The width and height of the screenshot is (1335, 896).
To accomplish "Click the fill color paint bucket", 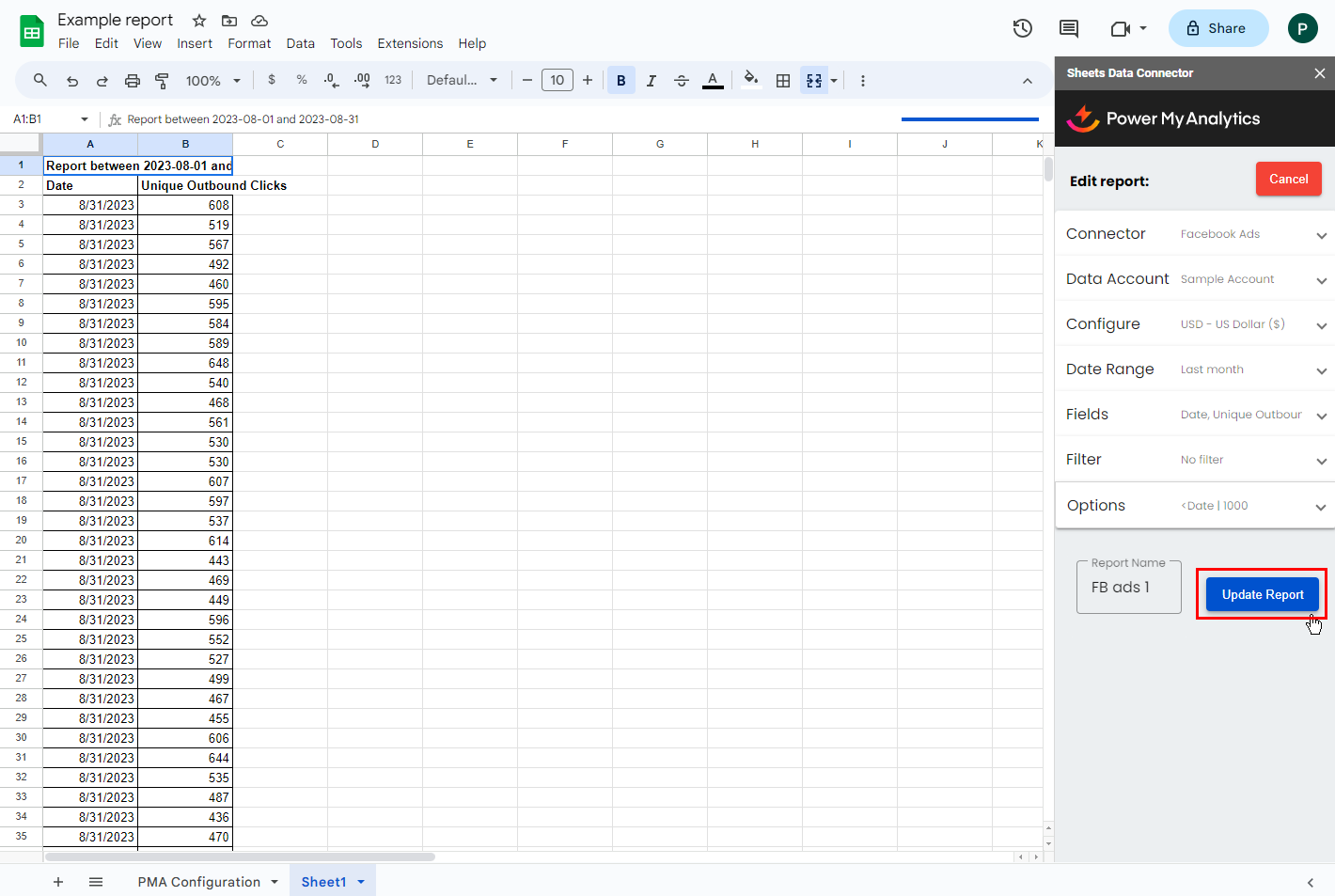I will click(x=750, y=80).
